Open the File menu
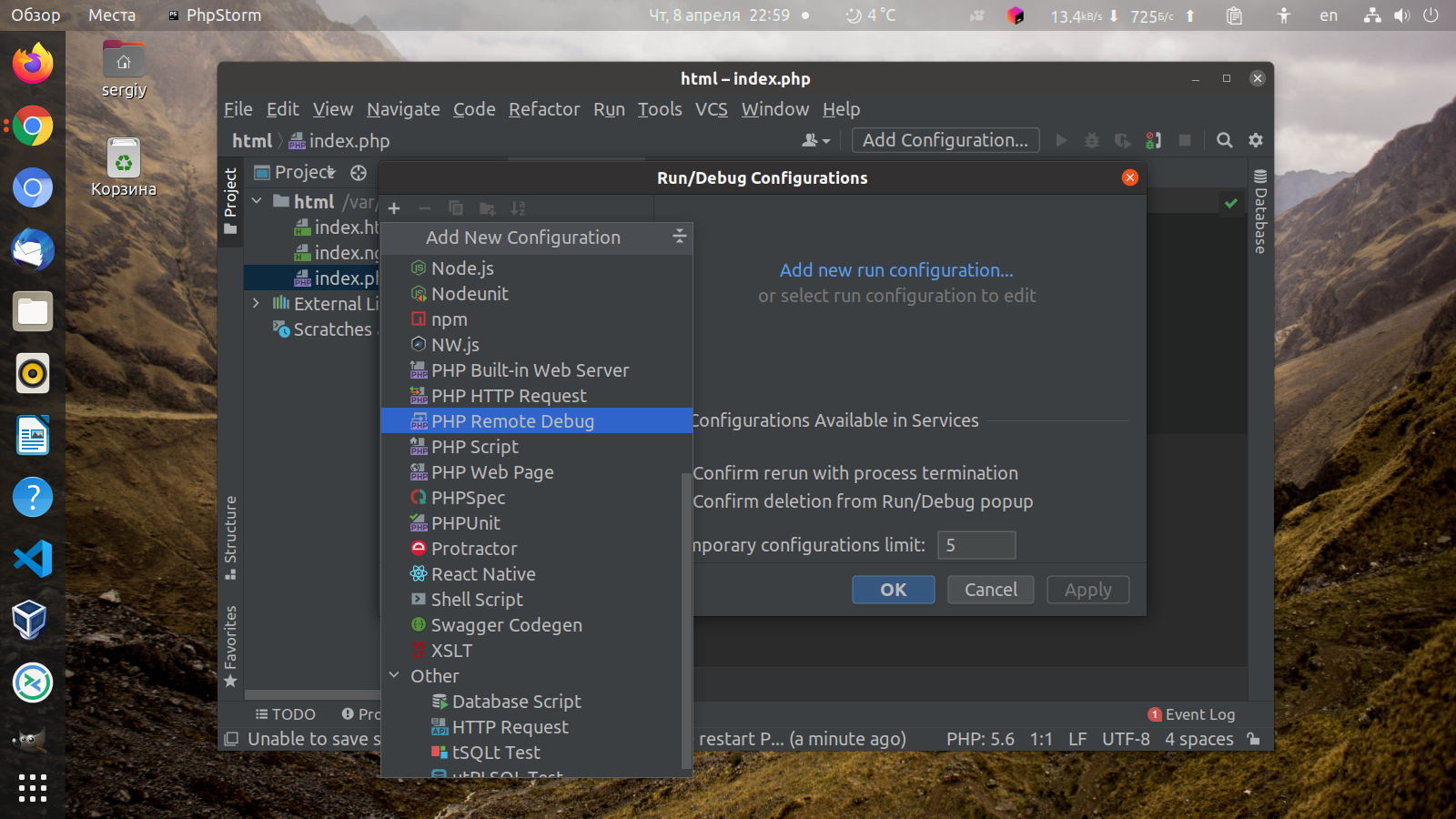The width and height of the screenshot is (1456, 819). 238,109
